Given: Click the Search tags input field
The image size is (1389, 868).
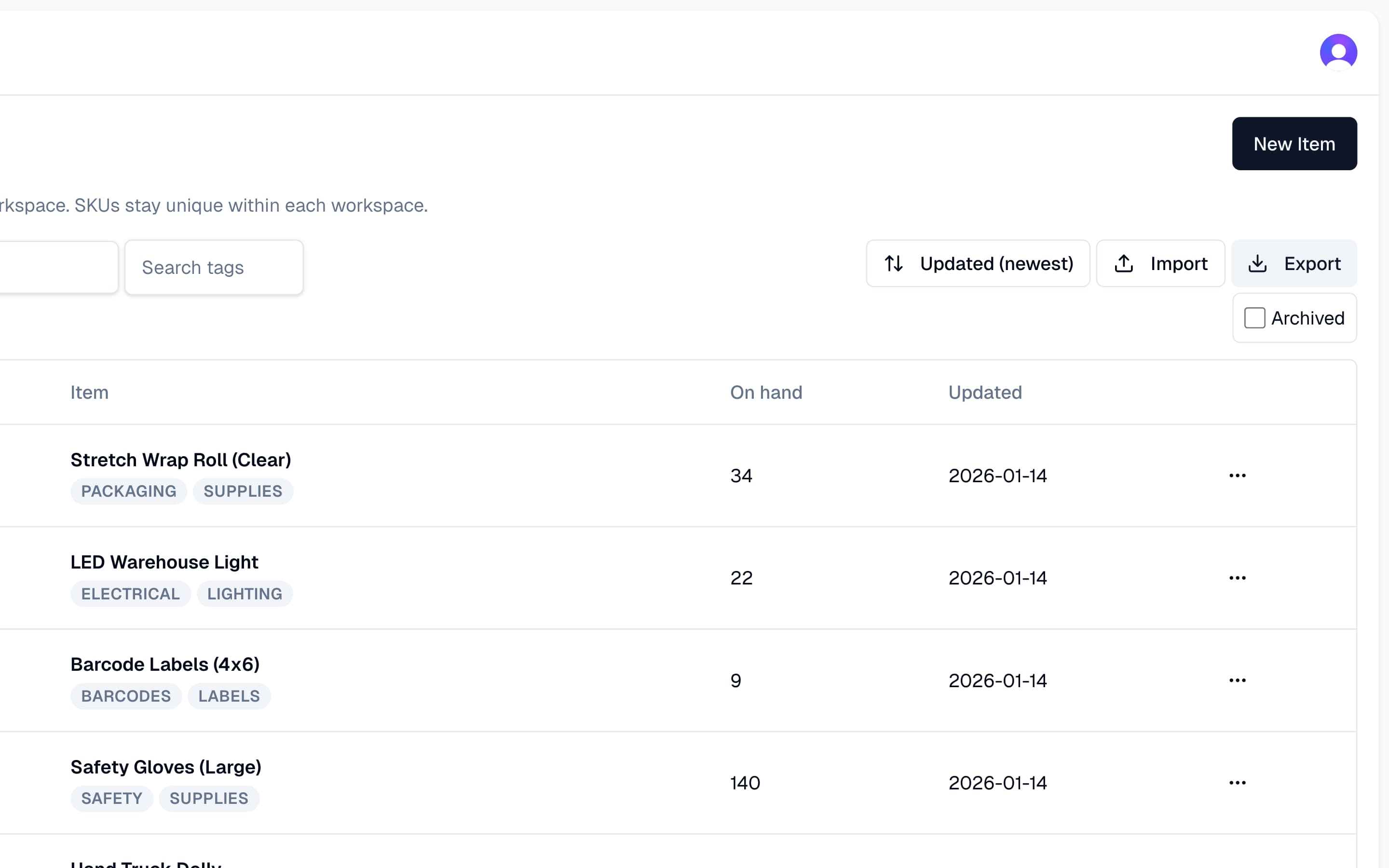Looking at the screenshot, I should pyautogui.click(x=214, y=267).
